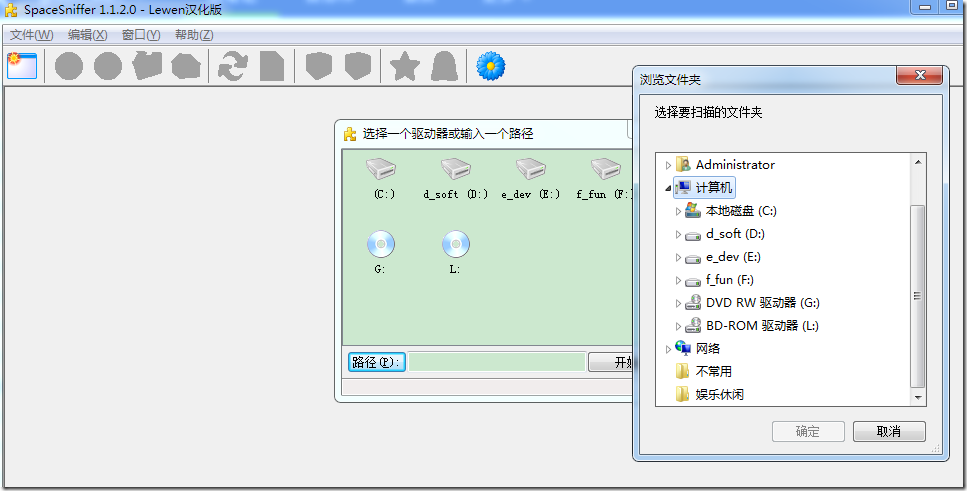Select the C: drive icon
This screenshot has height=491, width=967.
pyautogui.click(x=381, y=167)
